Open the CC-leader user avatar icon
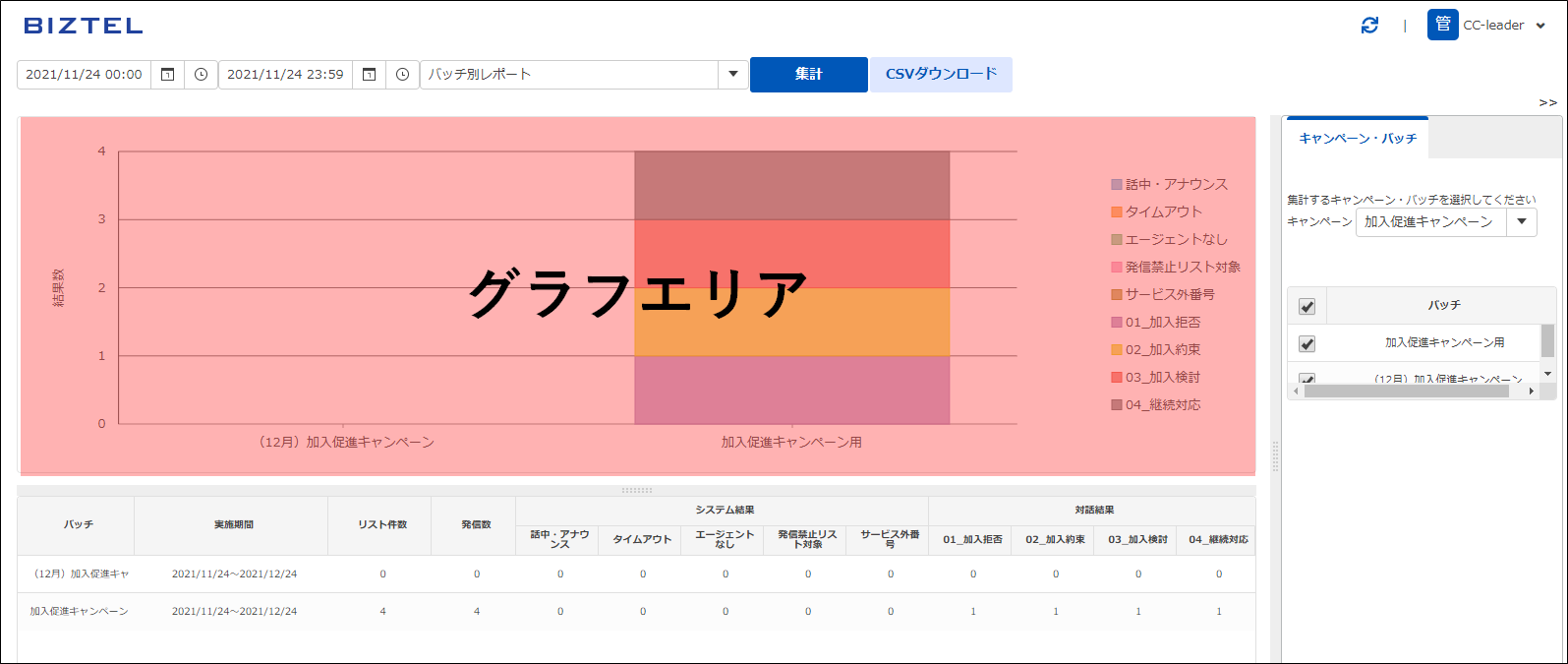Viewport: 1568px width, 664px height. 1442,25
